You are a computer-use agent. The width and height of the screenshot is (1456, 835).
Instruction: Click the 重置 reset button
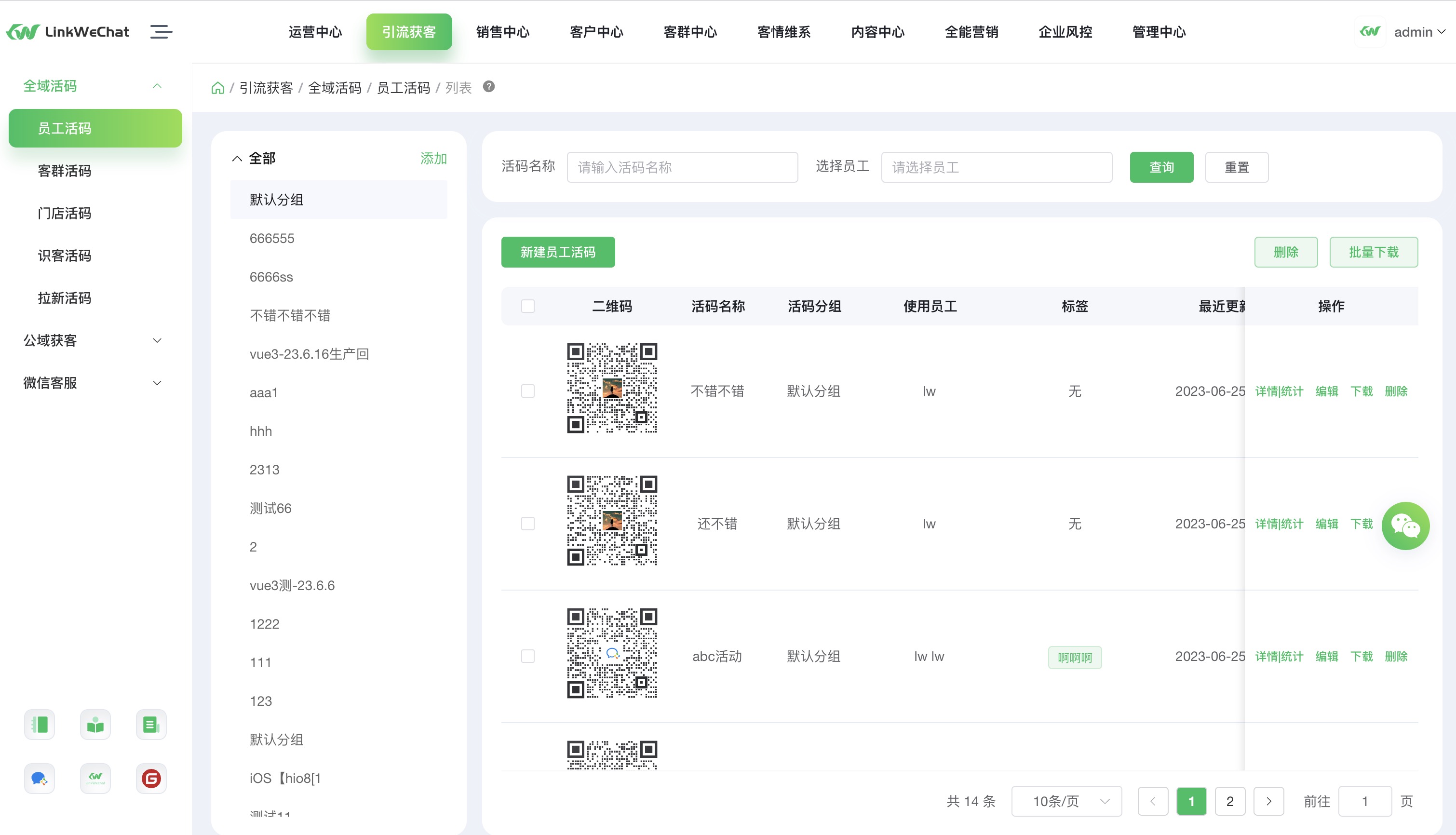coord(1237,167)
